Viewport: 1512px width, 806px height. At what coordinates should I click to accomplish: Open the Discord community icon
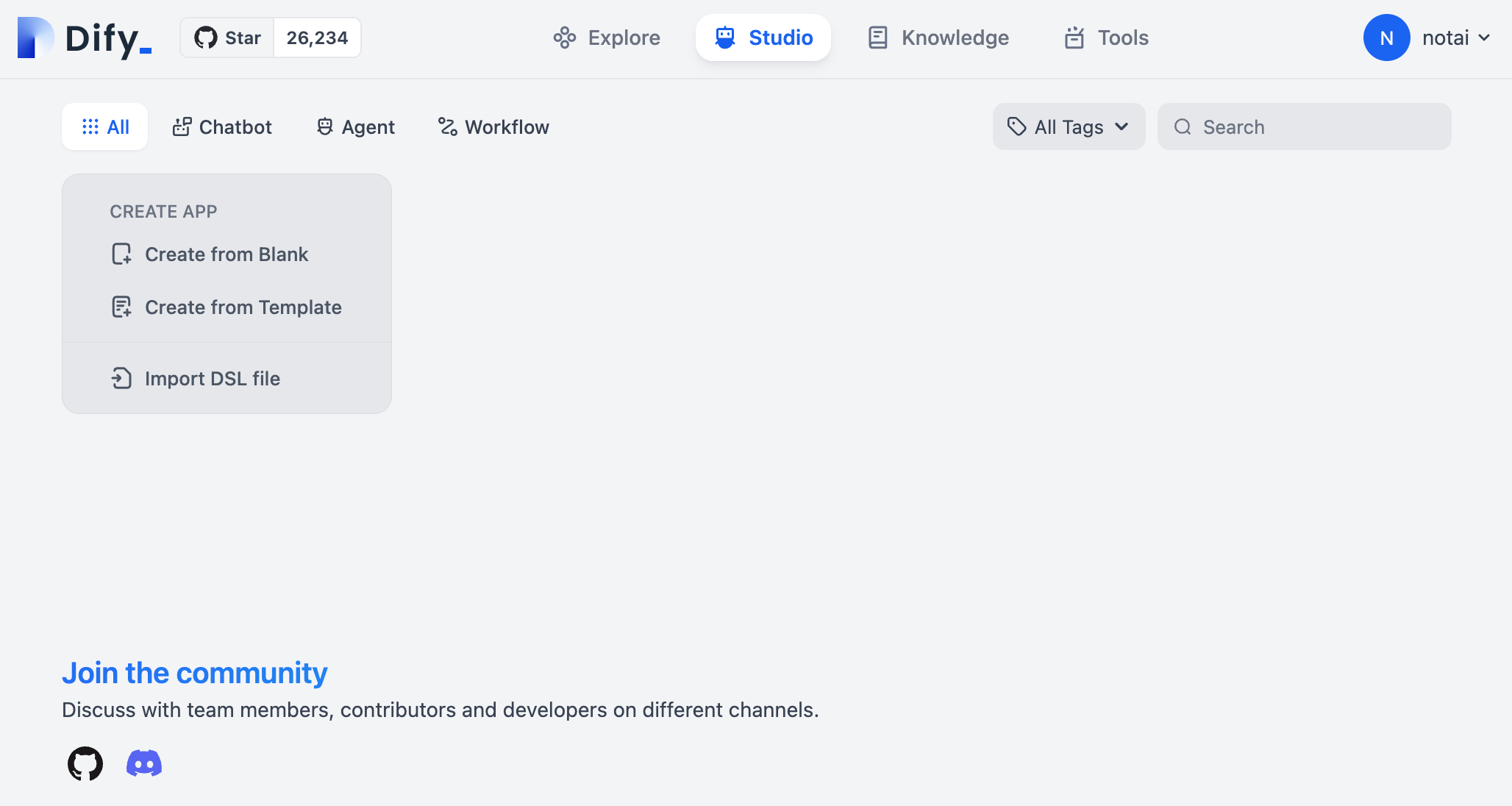[144, 763]
